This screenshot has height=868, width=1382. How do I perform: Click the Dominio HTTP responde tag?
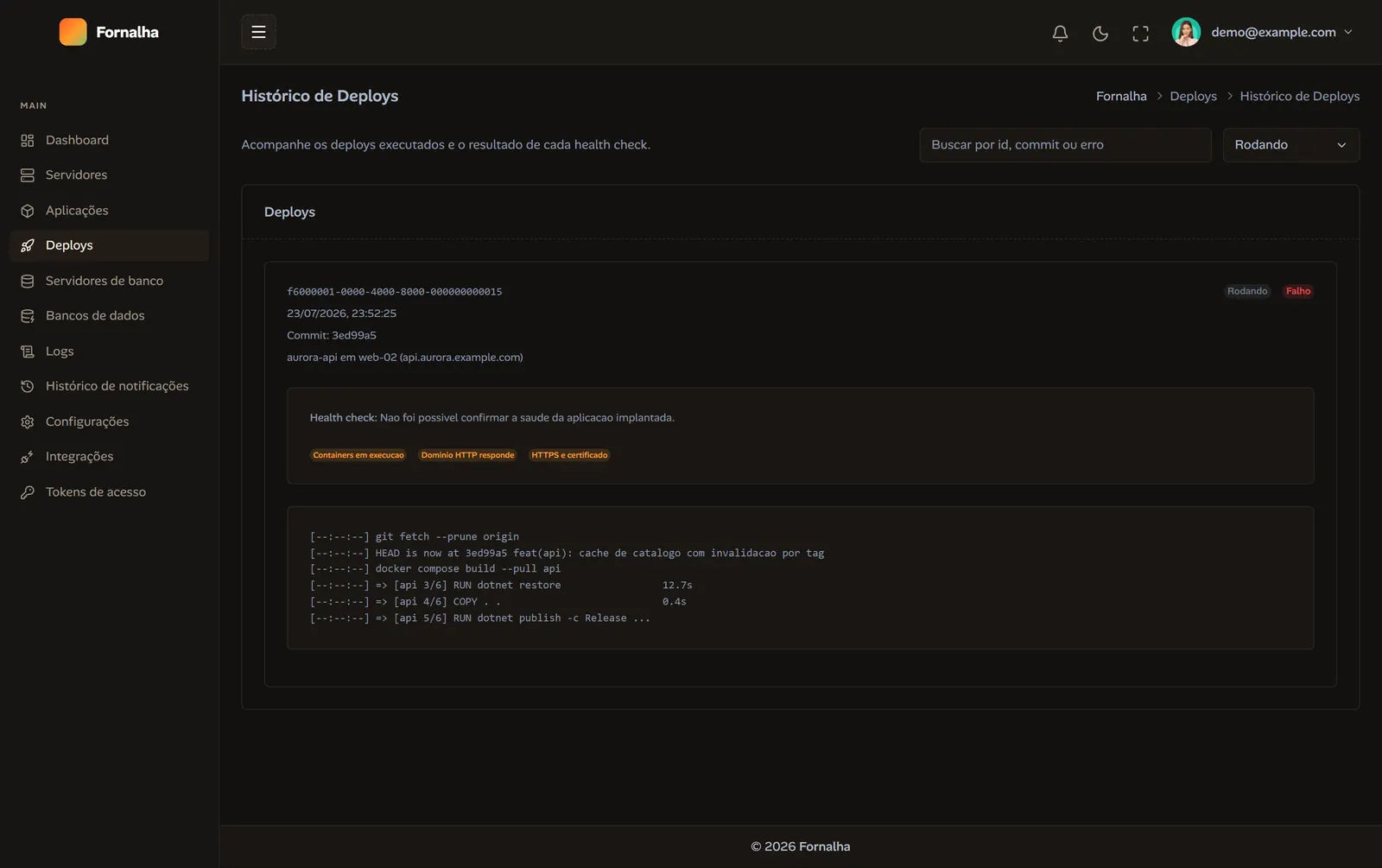coord(467,455)
